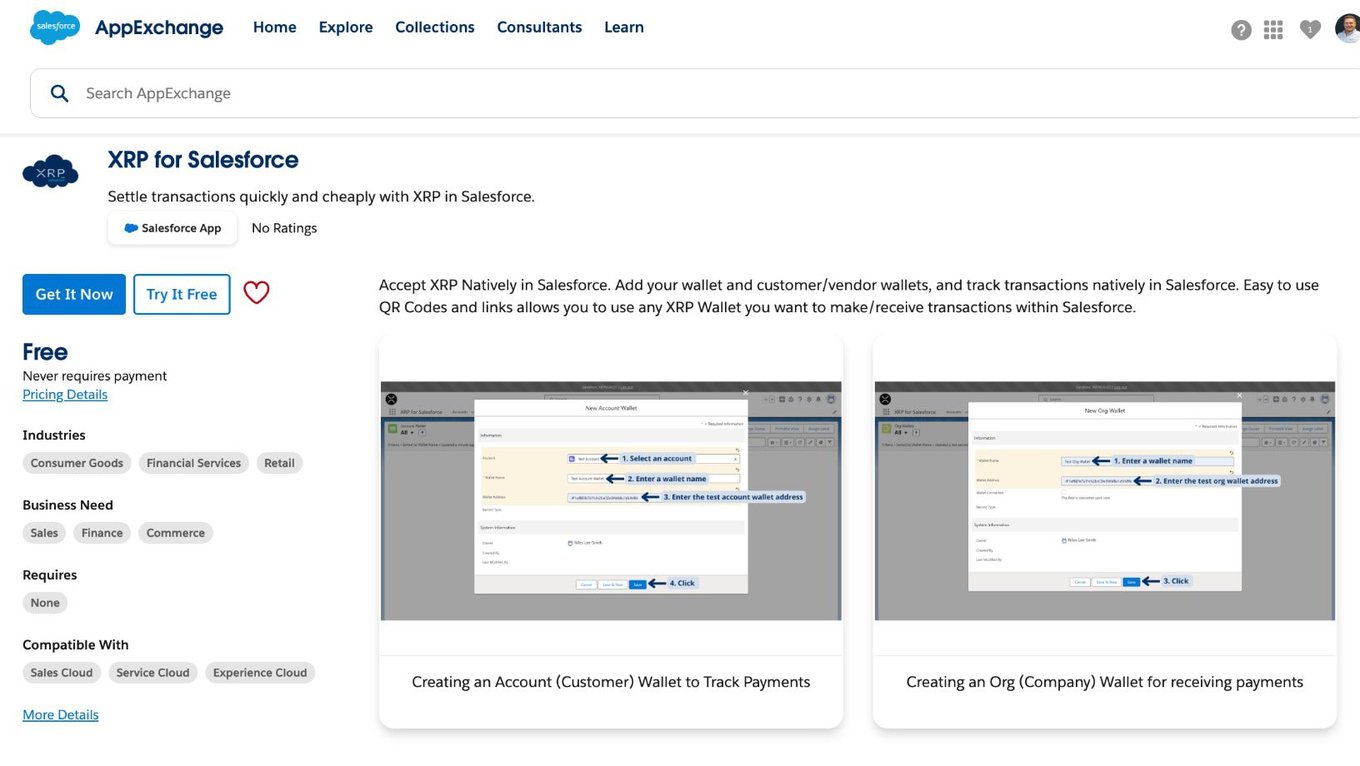Open favorites heart icon in header

point(1310,30)
